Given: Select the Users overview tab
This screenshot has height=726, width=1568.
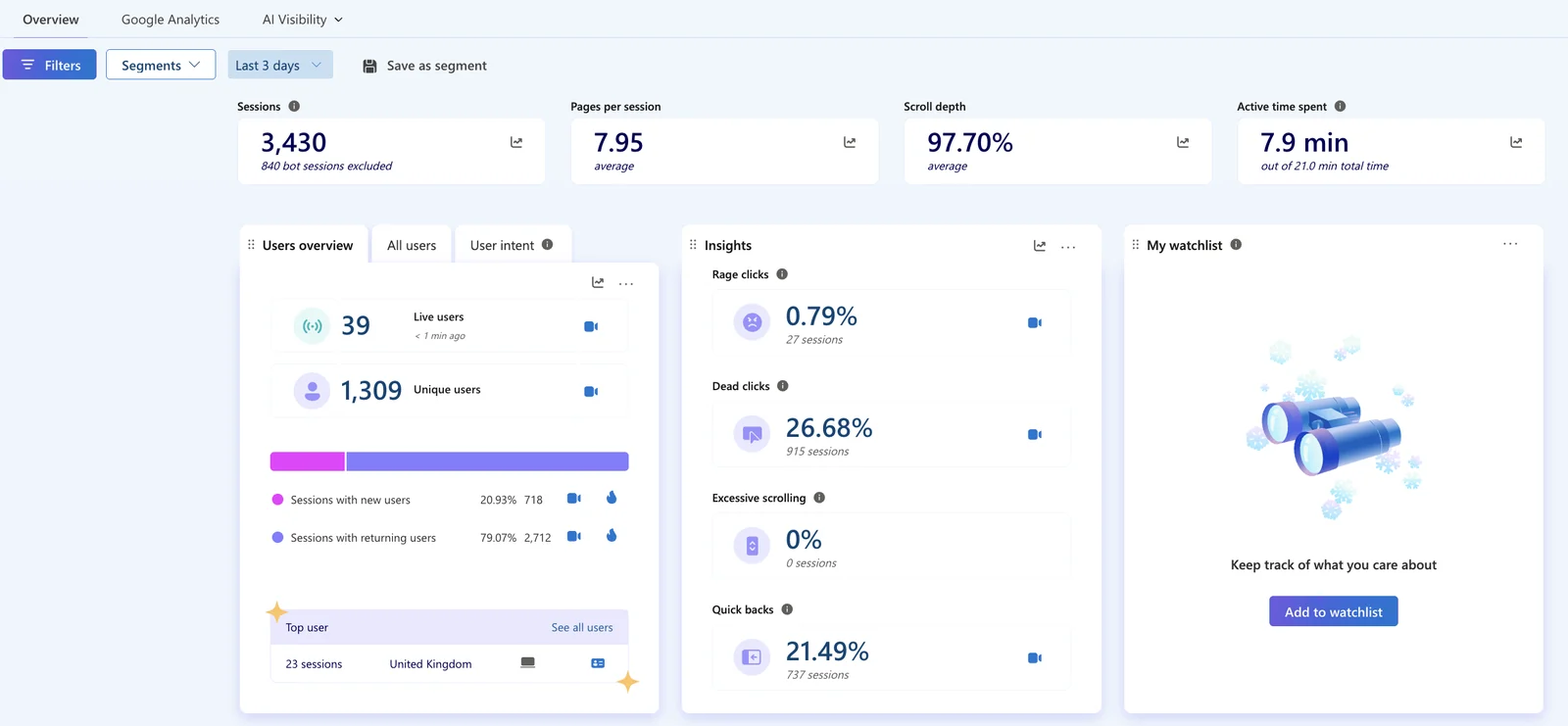Looking at the screenshot, I should point(304,245).
